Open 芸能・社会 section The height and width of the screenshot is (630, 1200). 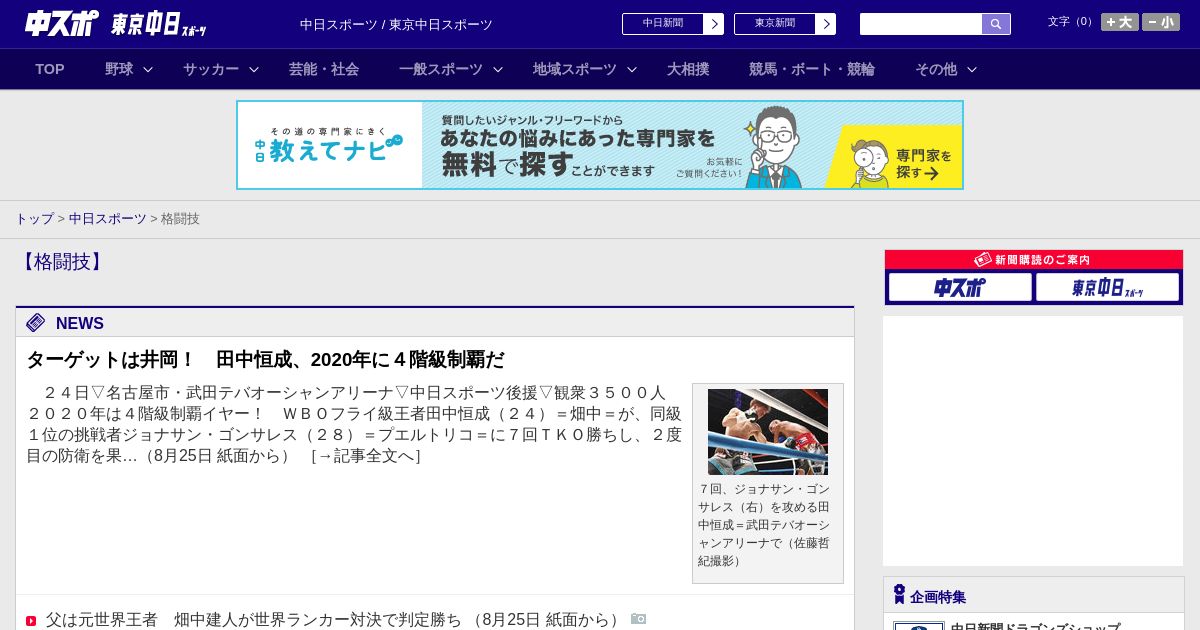pos(324,69)
